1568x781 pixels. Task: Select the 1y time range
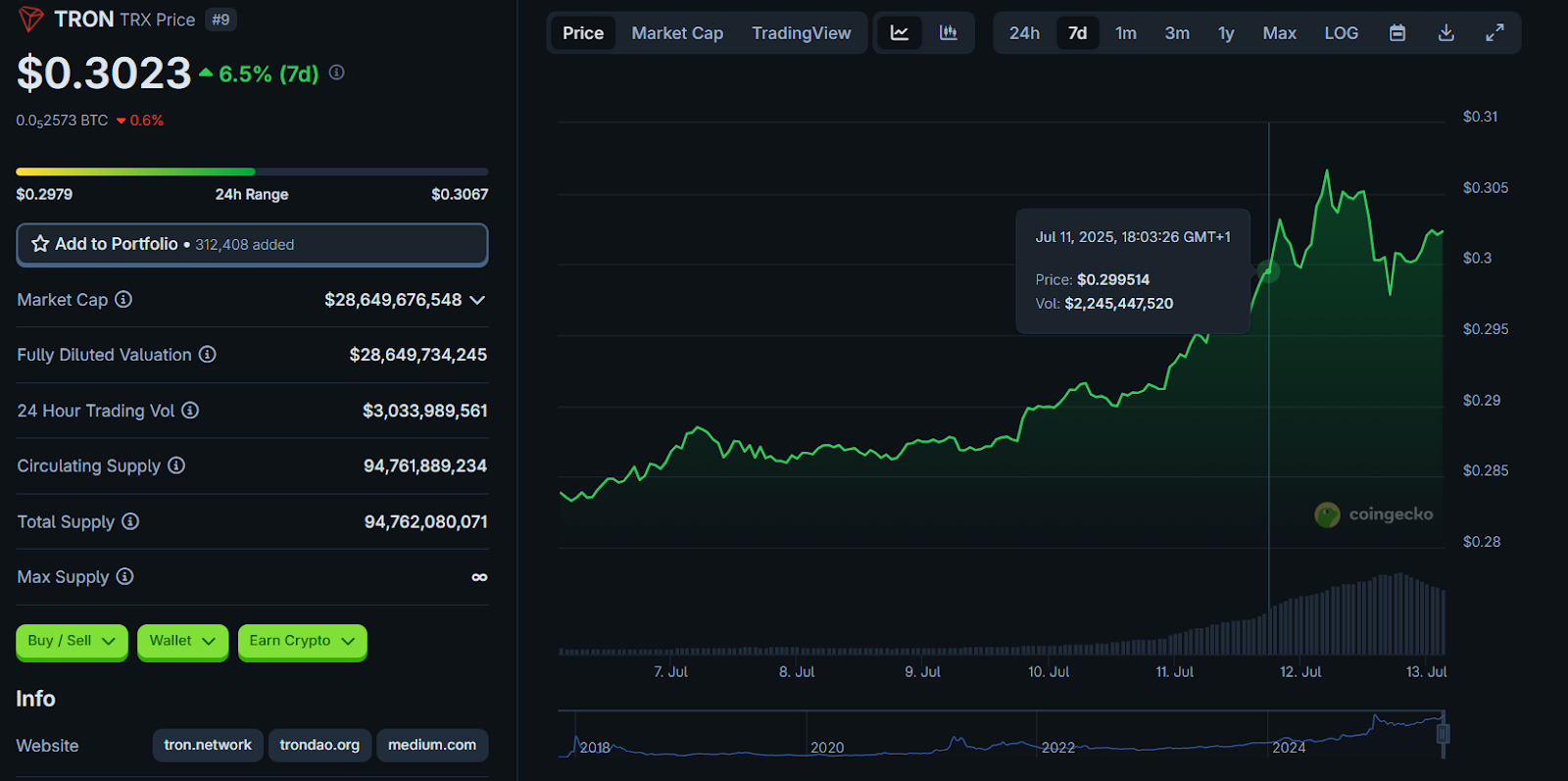coord(1226,33)
